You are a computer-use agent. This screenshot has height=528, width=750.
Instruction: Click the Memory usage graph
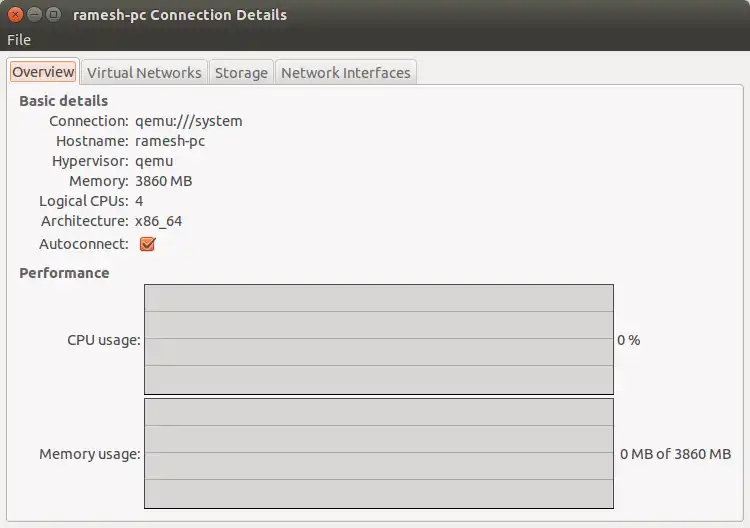(379, 453)
